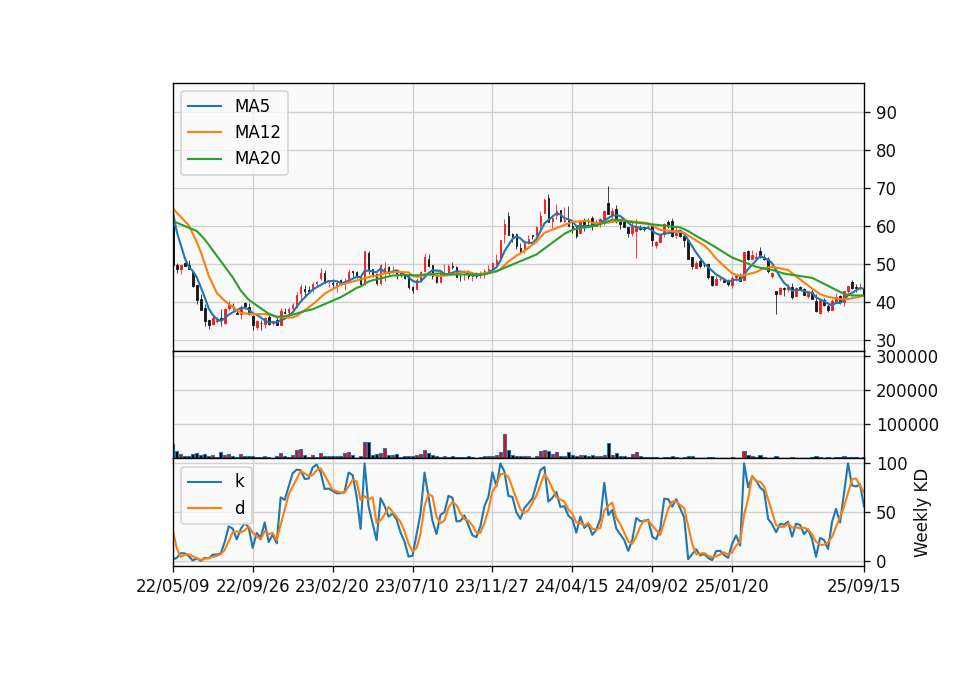Click the Weekly KD axis title
The height and width of the screenshot is (690, 960).
pyautogui.click(x=921, y=513)
